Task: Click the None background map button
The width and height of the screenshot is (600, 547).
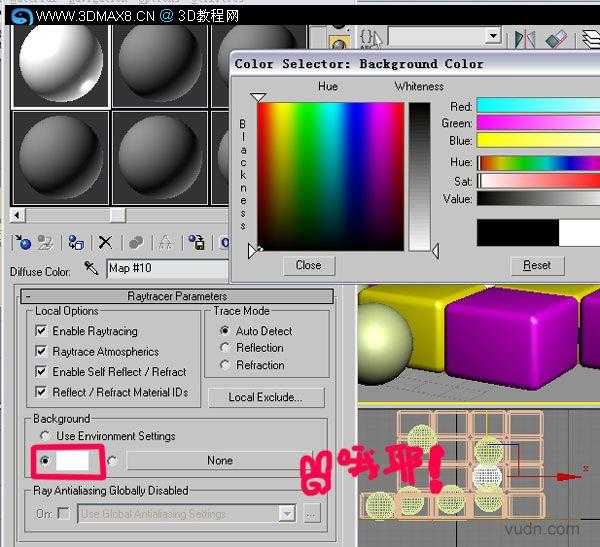Action: [x=220, y=460]
